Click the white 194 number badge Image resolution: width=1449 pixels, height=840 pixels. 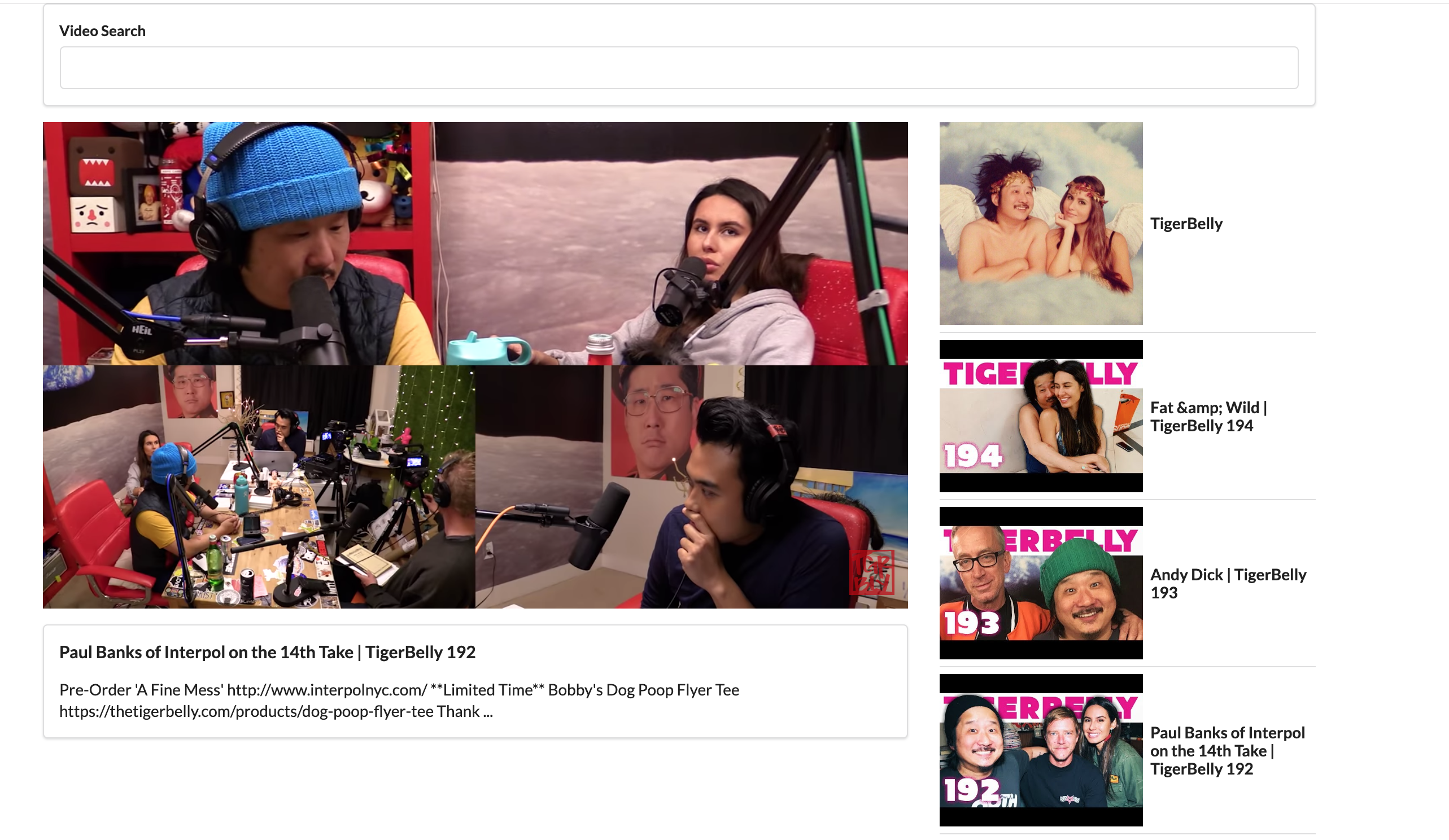[973, 456]
